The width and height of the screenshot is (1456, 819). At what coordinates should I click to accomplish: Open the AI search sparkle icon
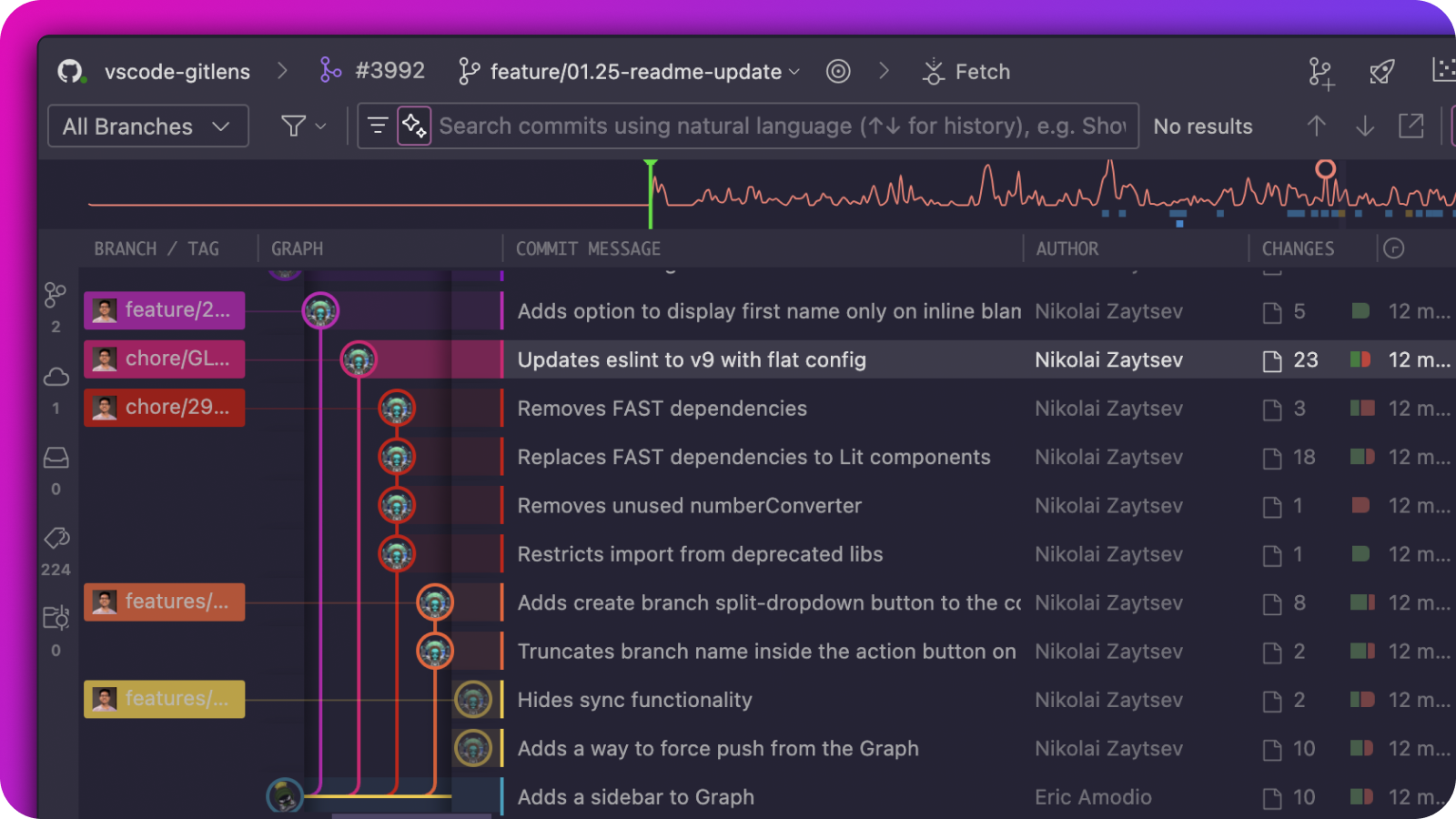click(415, 126)
